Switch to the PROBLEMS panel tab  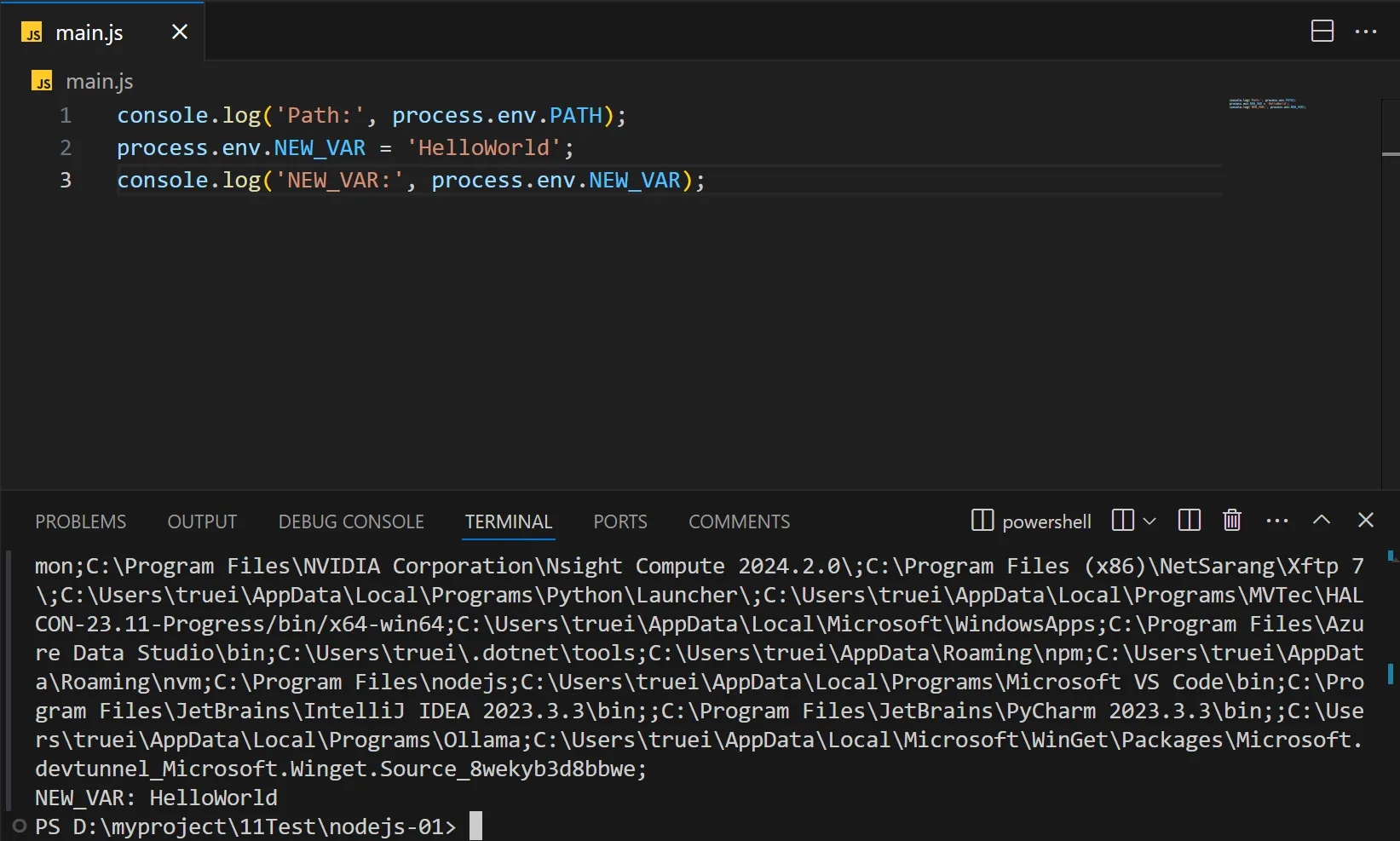pos(81,521)
